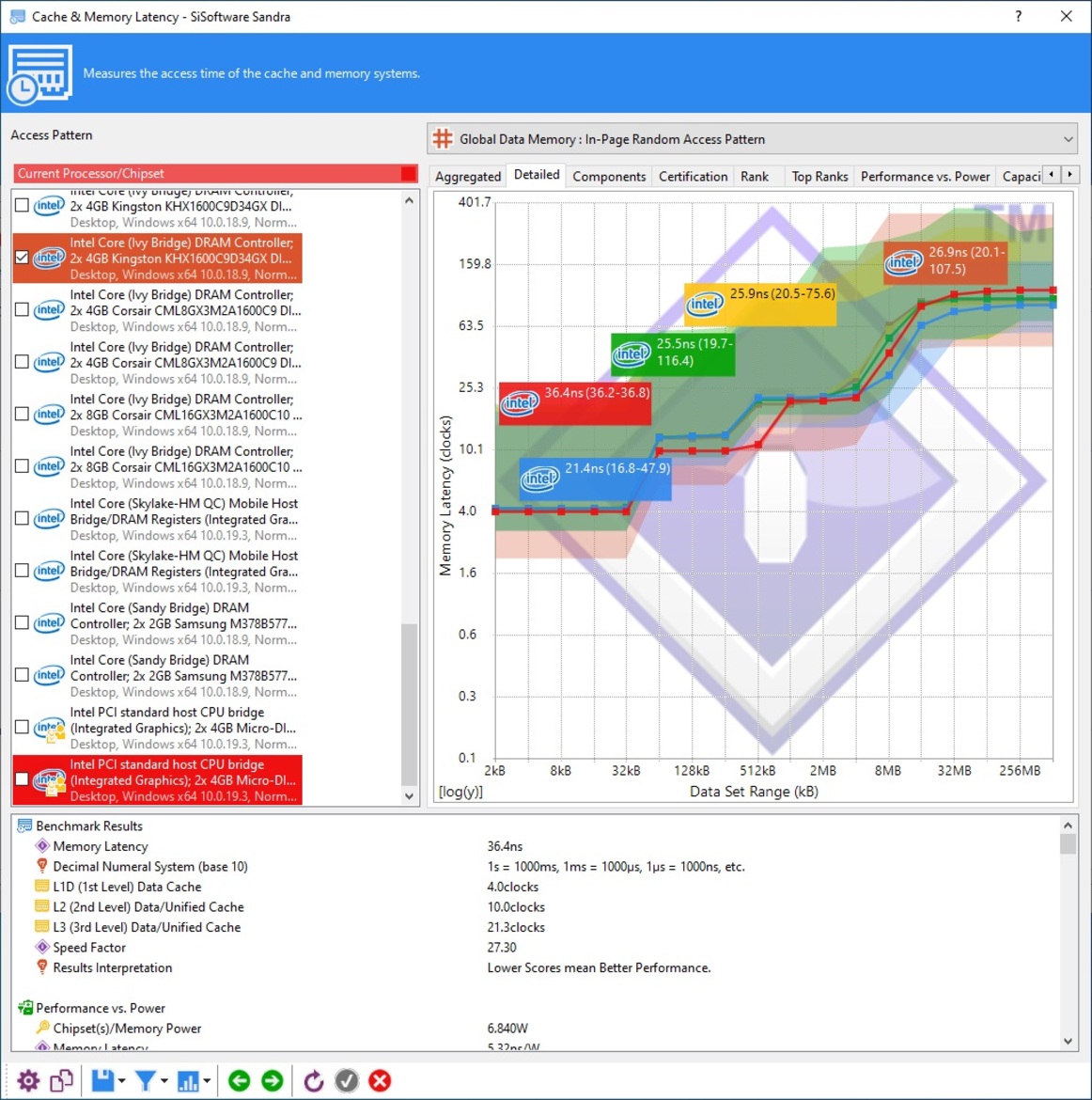The image size is (1092, 1100).
Task: Tick the first Sandy Bridge Samsung M378B577 checkbox
Action: [x=22, y=623]
